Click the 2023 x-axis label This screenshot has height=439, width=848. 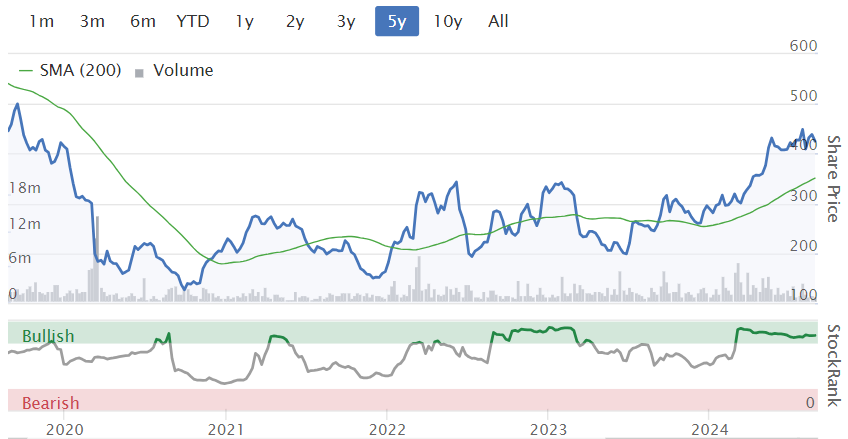point(547,430)
